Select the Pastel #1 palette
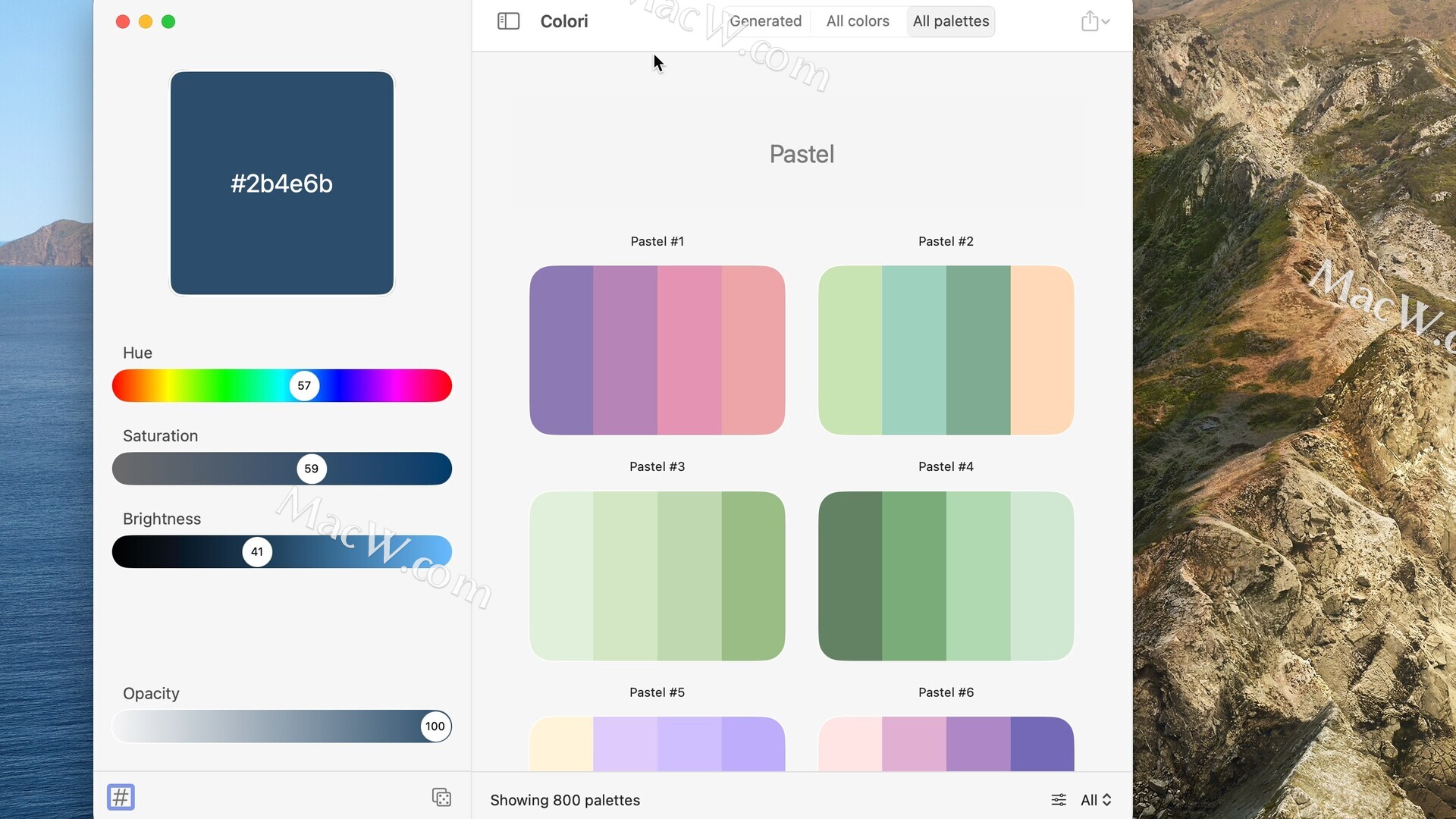This screenshot has width=1456, height=819. (x=657, y=350)
